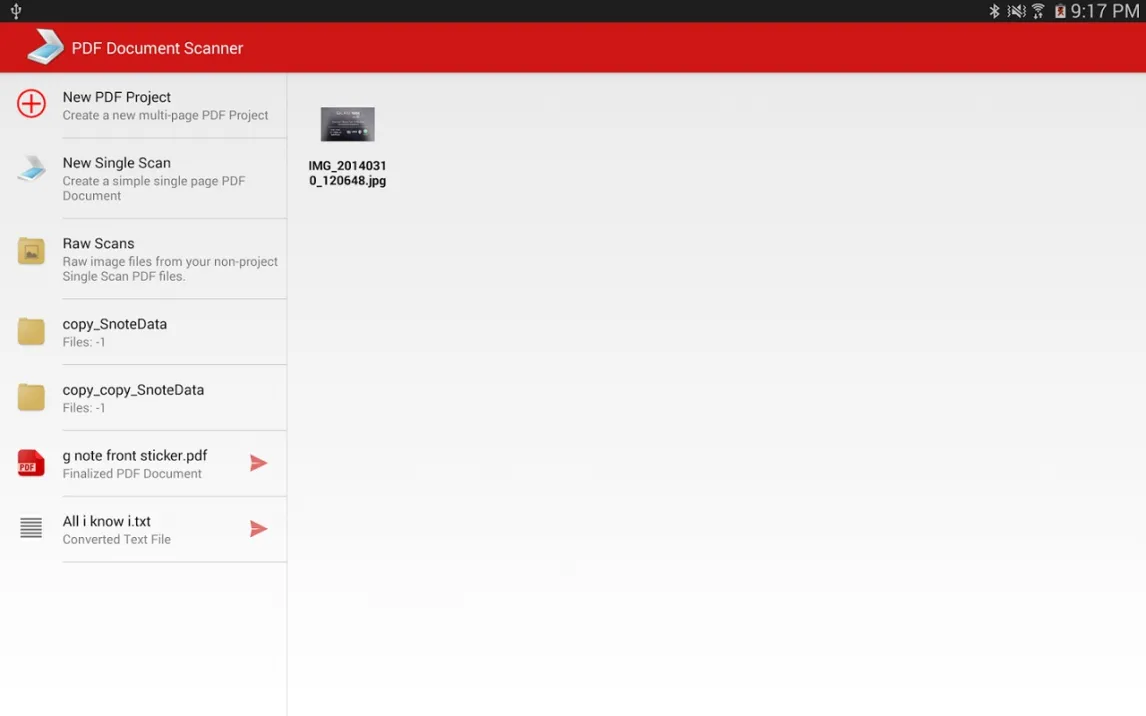Click the text file lines icon
The height and width of the screenshot is (716, 1146).
(31, 528)
